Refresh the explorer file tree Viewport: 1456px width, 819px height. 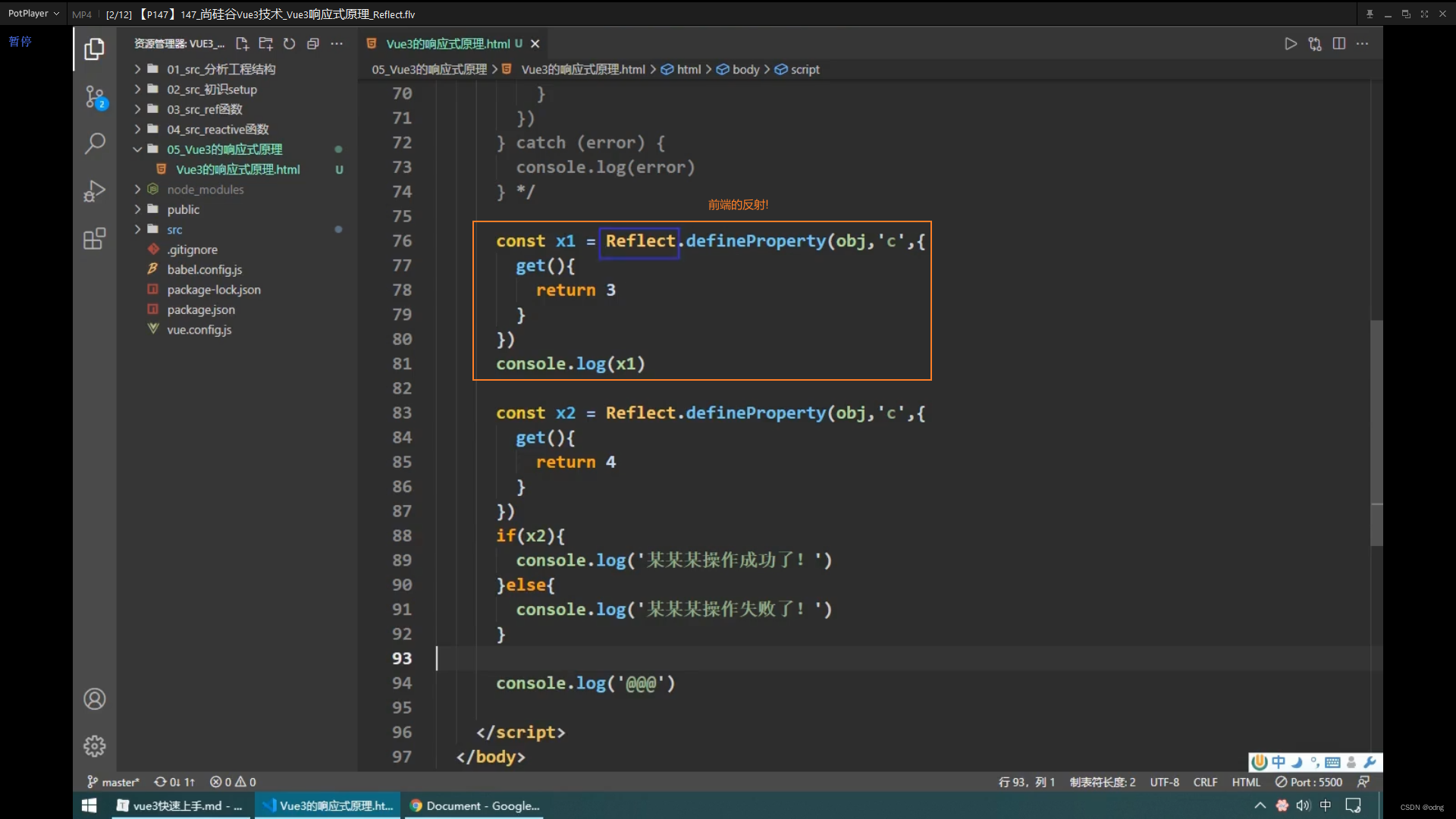[x=289, y=44]
